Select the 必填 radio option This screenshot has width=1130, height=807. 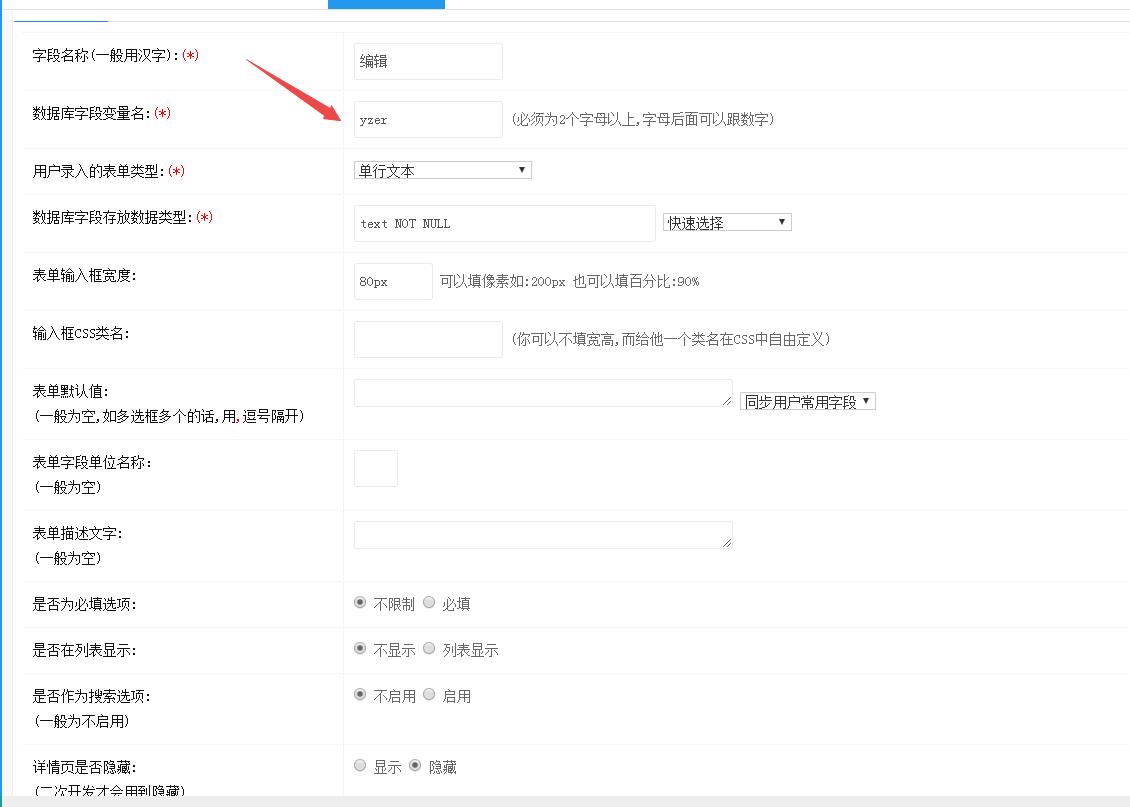click(x=429, y=603)
